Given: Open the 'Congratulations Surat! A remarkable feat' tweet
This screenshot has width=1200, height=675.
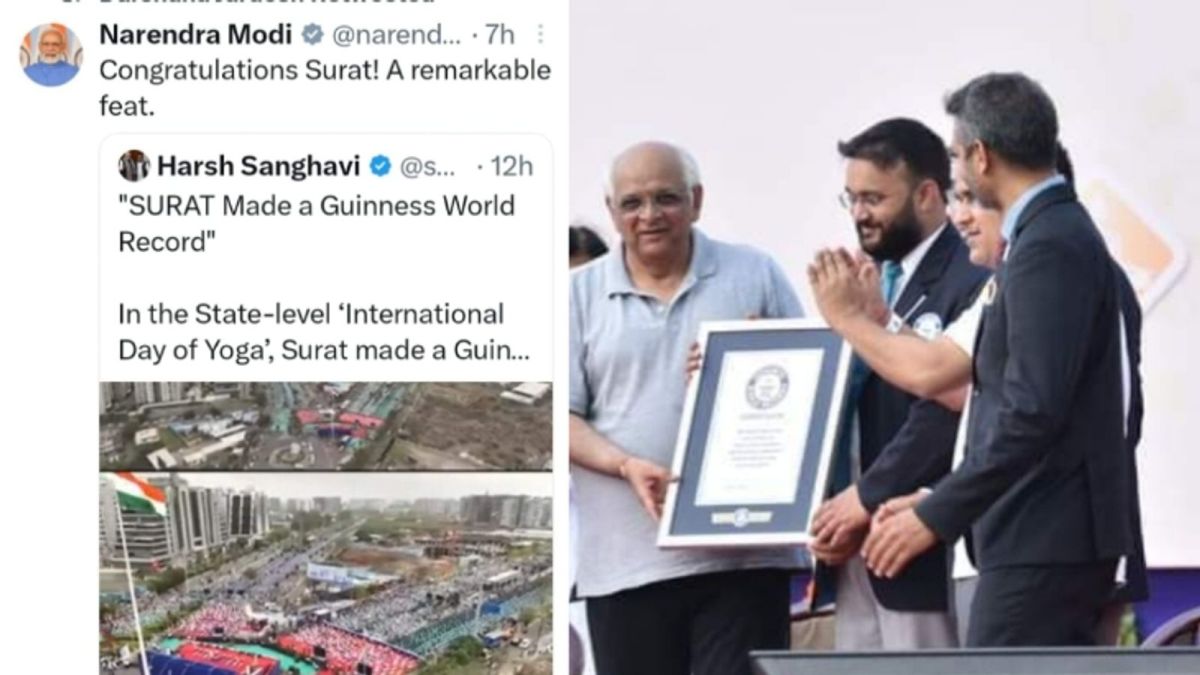Looking at the screenshot, I should 325,88.
